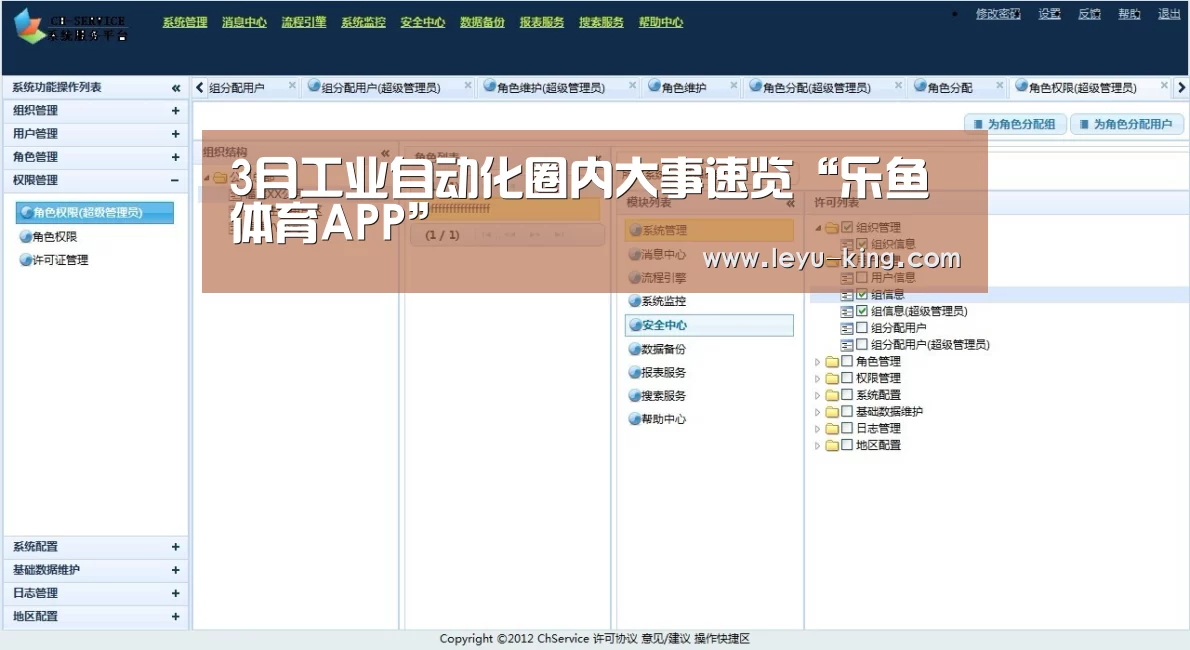Collapse the 系统功能操作列表 sidebar panel
Viewport: 1190px width, 650px height.
click(176, 88)
